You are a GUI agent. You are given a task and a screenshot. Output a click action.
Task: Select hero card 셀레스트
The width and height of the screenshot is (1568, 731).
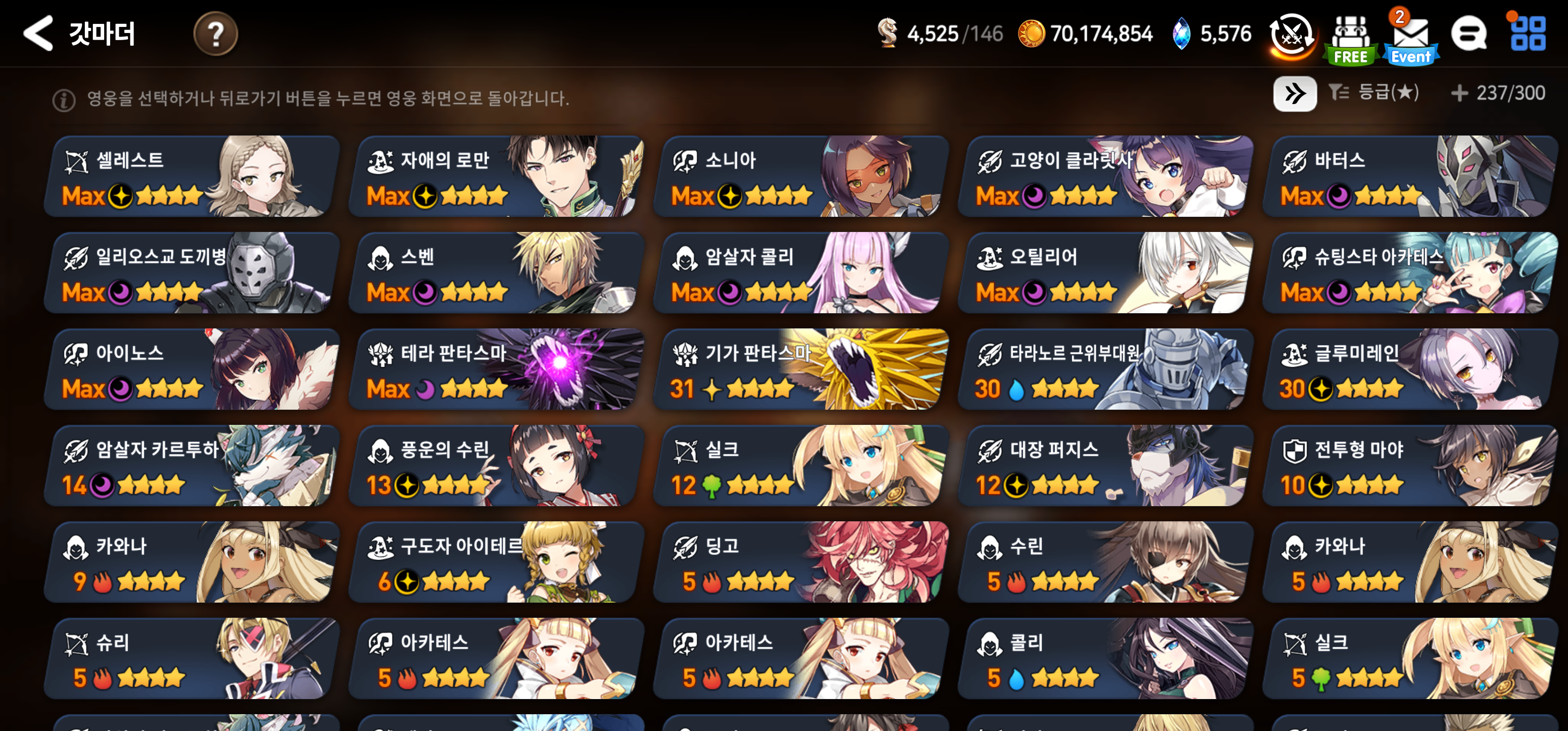pos(191,176)
